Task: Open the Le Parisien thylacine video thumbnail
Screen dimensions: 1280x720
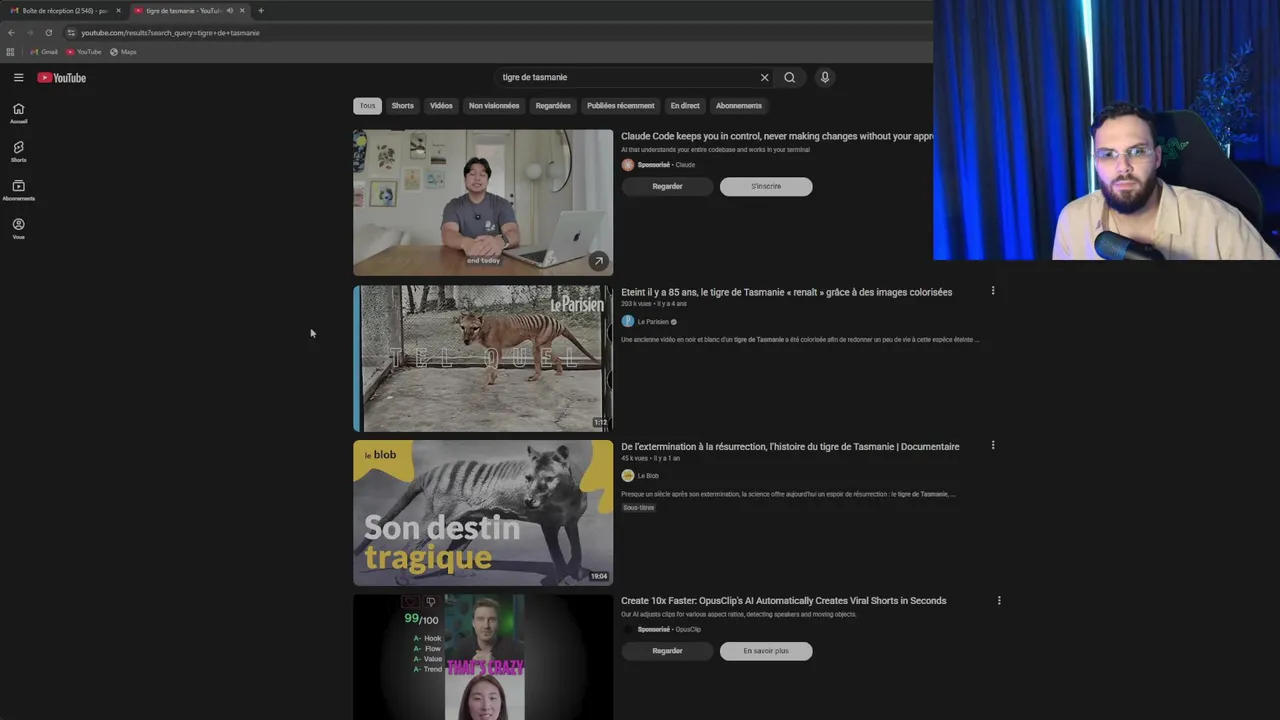Action: (x=483, y=358)
